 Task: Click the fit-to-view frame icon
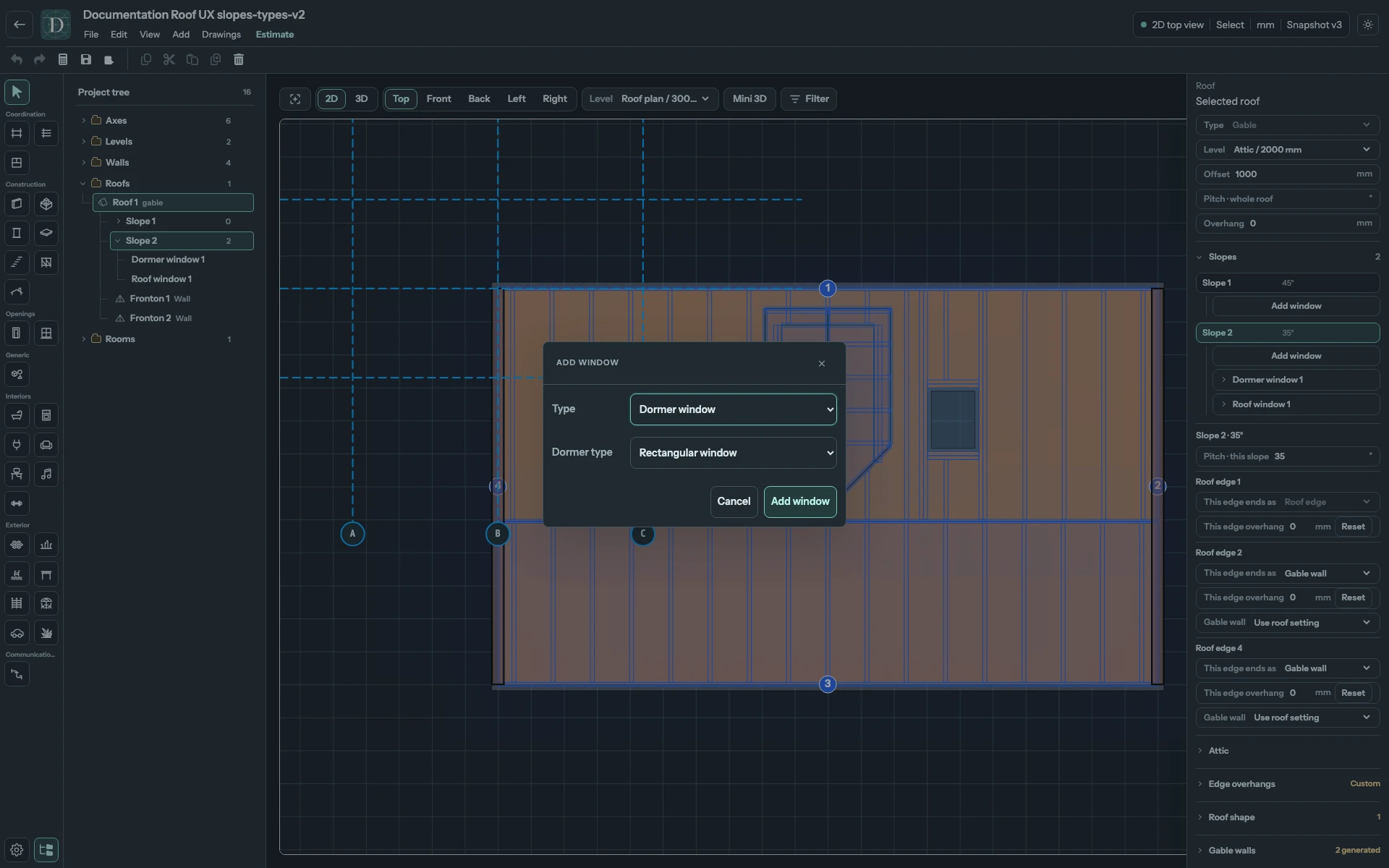[x=295, y=99]
